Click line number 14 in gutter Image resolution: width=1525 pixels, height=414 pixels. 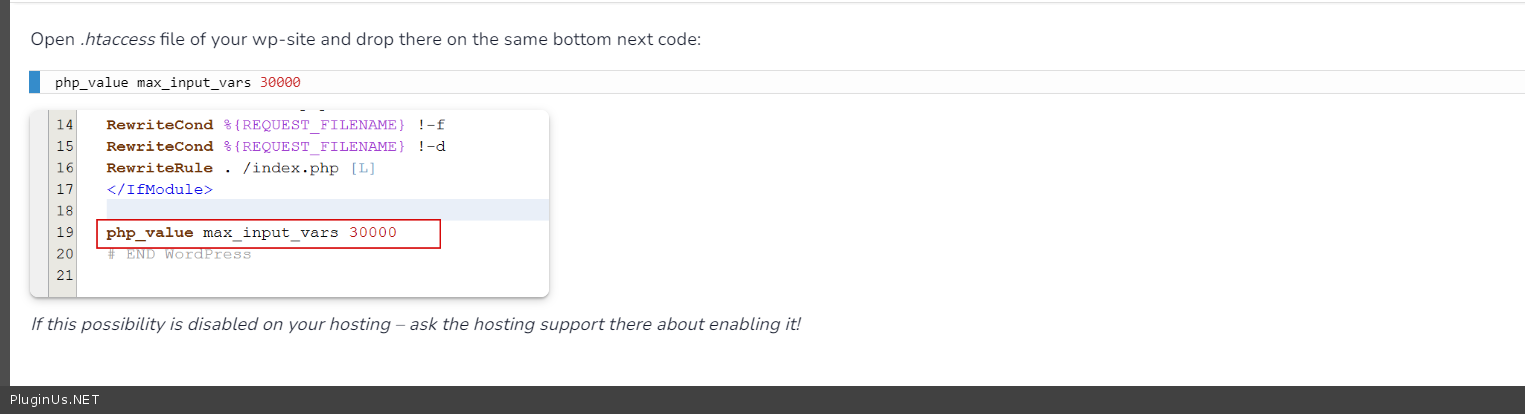pos(65,125)
